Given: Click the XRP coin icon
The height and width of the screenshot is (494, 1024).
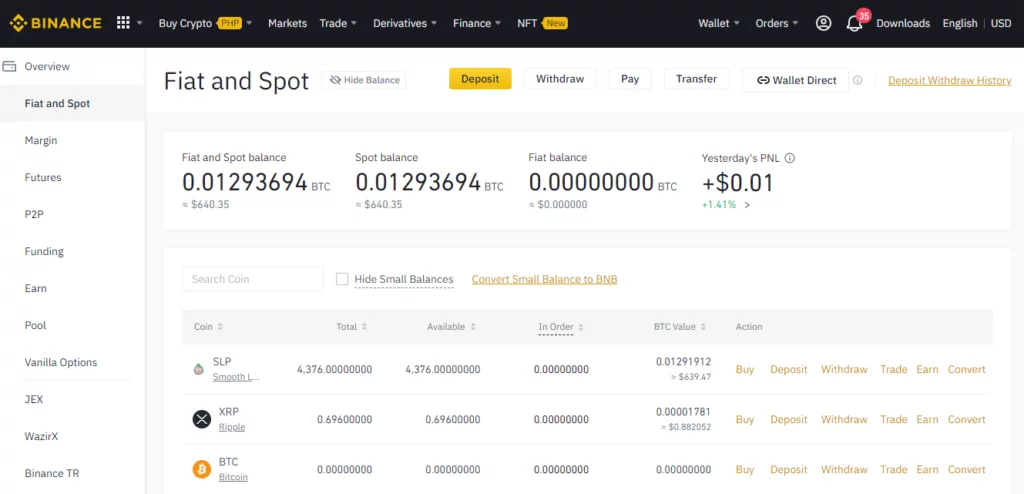Looking at the screenshot, I should click(x=202, y=420).
